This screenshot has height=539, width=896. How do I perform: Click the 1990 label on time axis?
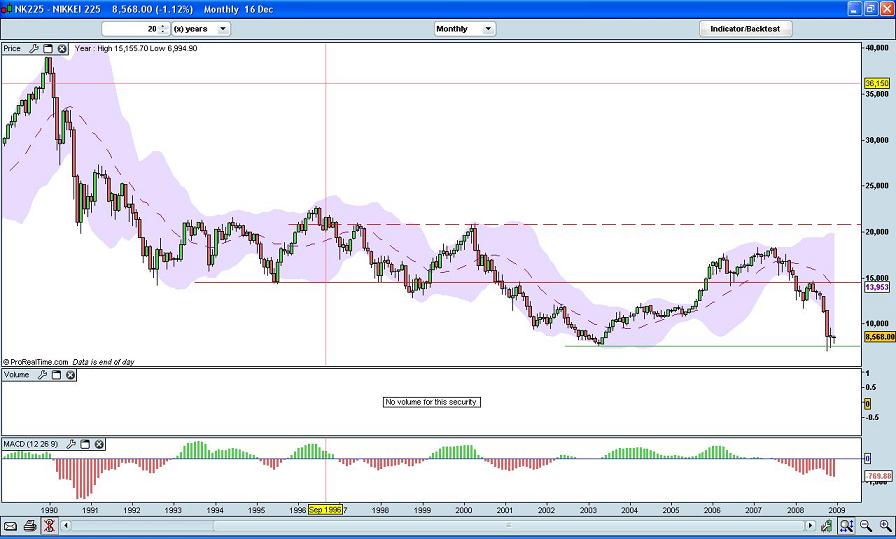49,510
